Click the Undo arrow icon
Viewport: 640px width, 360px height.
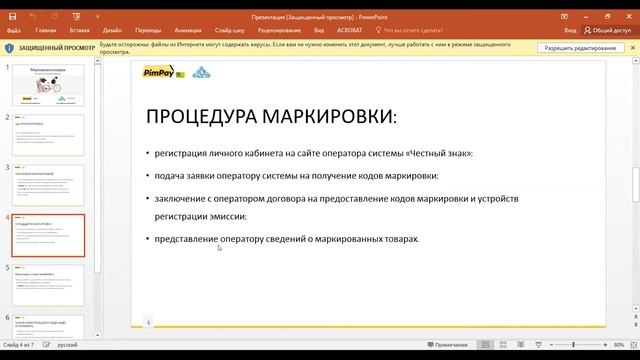pyautogui.click(x=33, y=17)
